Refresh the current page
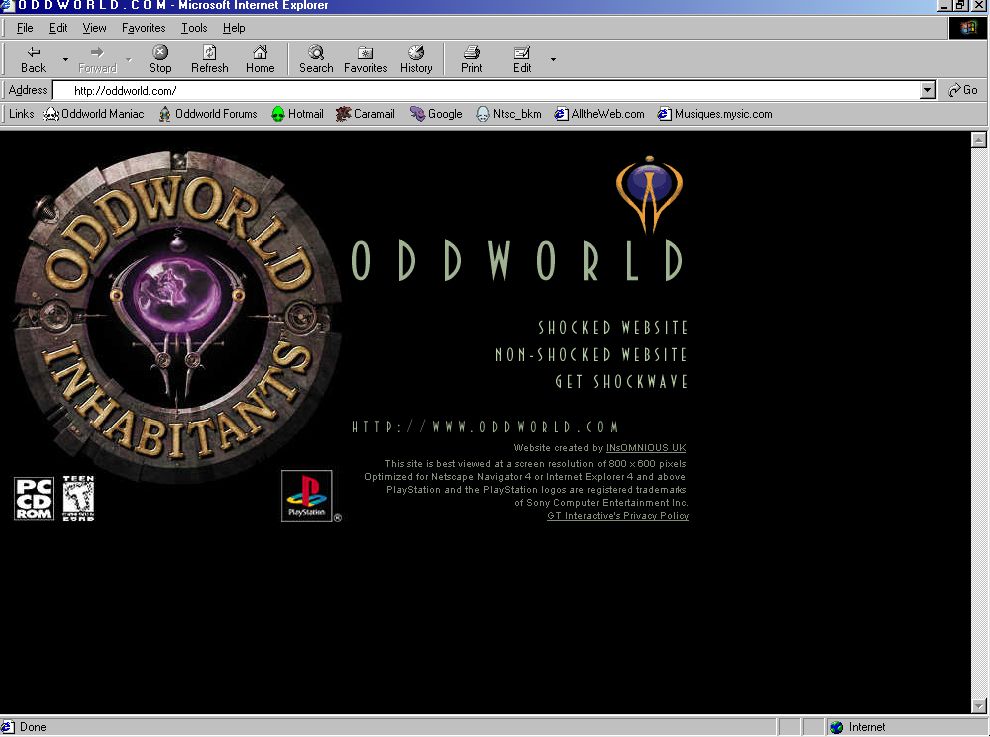990x737 pixels. [210, 59]
